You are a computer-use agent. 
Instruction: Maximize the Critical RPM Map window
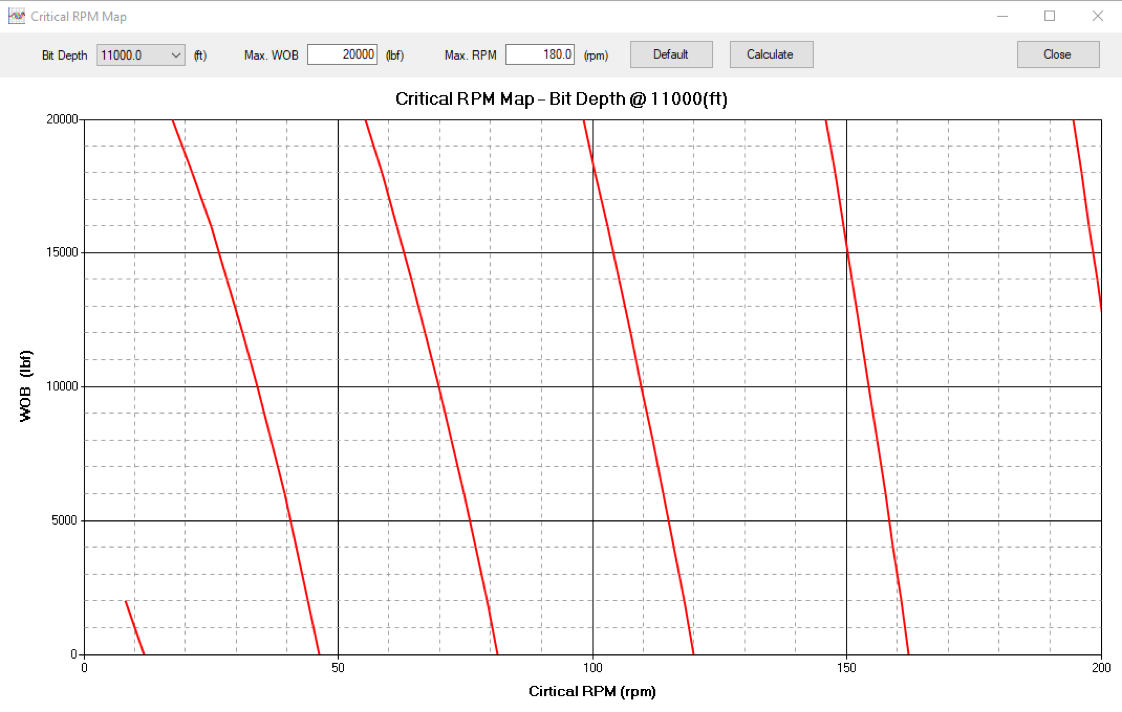click(x=1049, y=16)
